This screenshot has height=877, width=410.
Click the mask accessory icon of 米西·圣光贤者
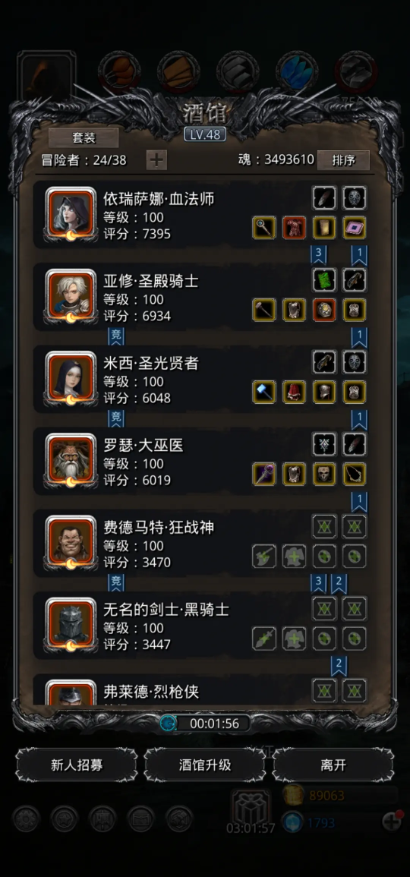[355, 362]
